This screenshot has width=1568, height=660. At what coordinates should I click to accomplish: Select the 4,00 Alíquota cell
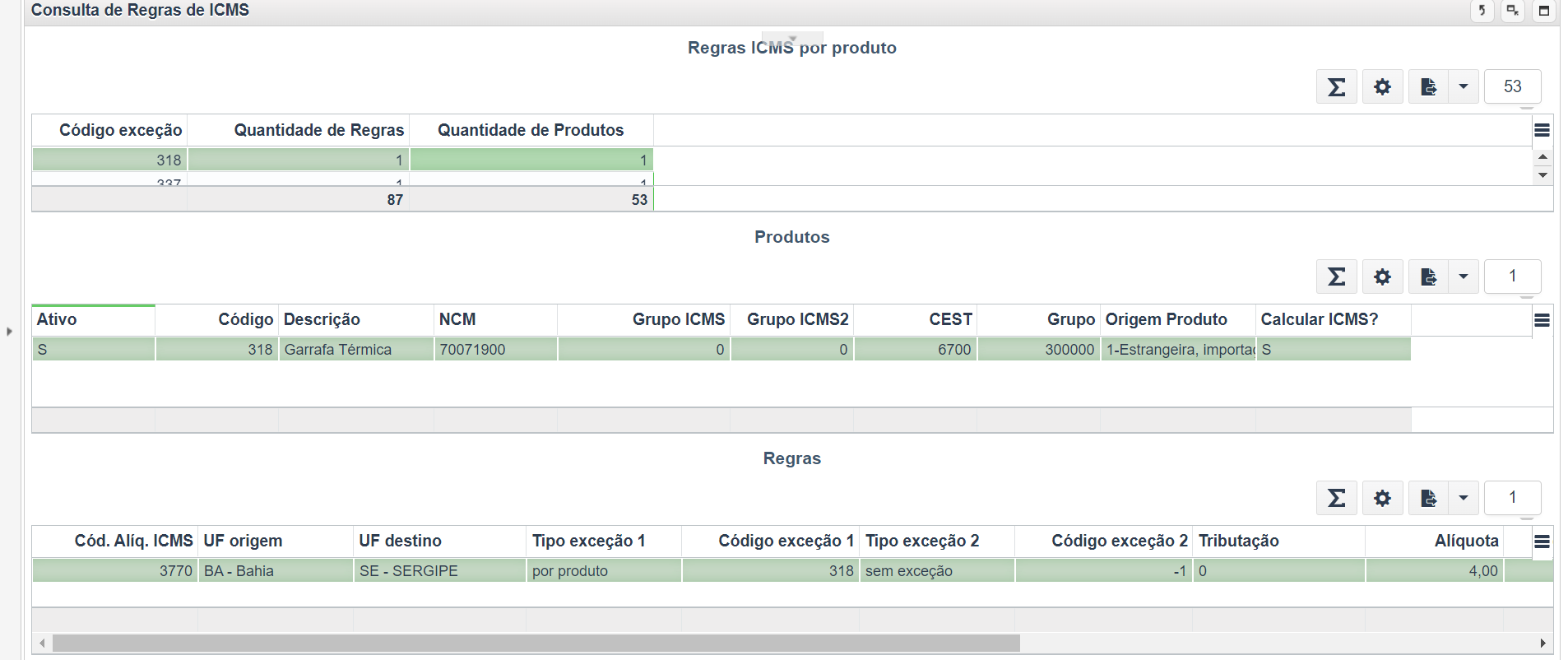pyautogui.click(x=1435, y=571)
